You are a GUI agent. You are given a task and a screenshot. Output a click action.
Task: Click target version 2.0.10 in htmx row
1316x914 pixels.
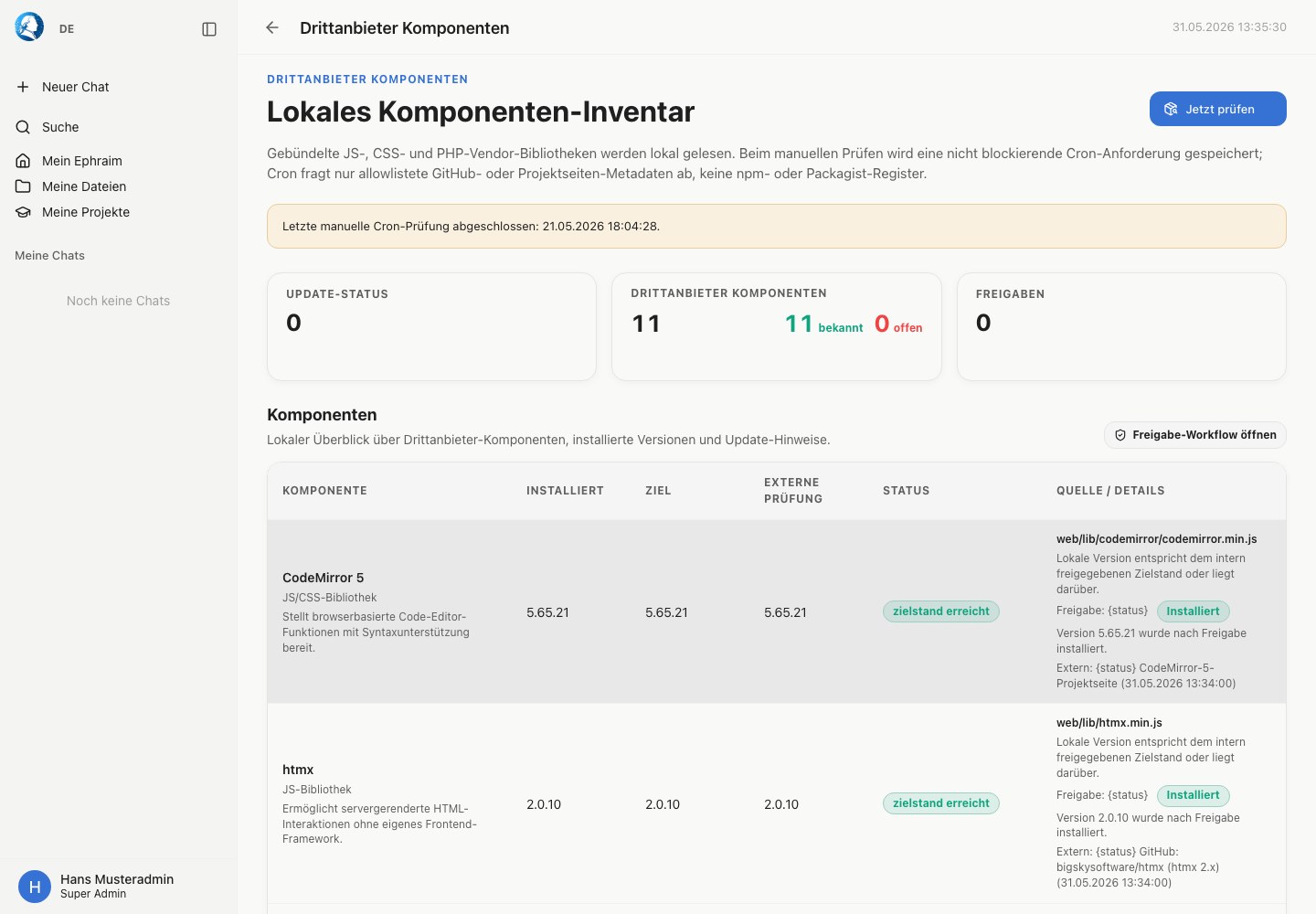[x=663, y=804]
